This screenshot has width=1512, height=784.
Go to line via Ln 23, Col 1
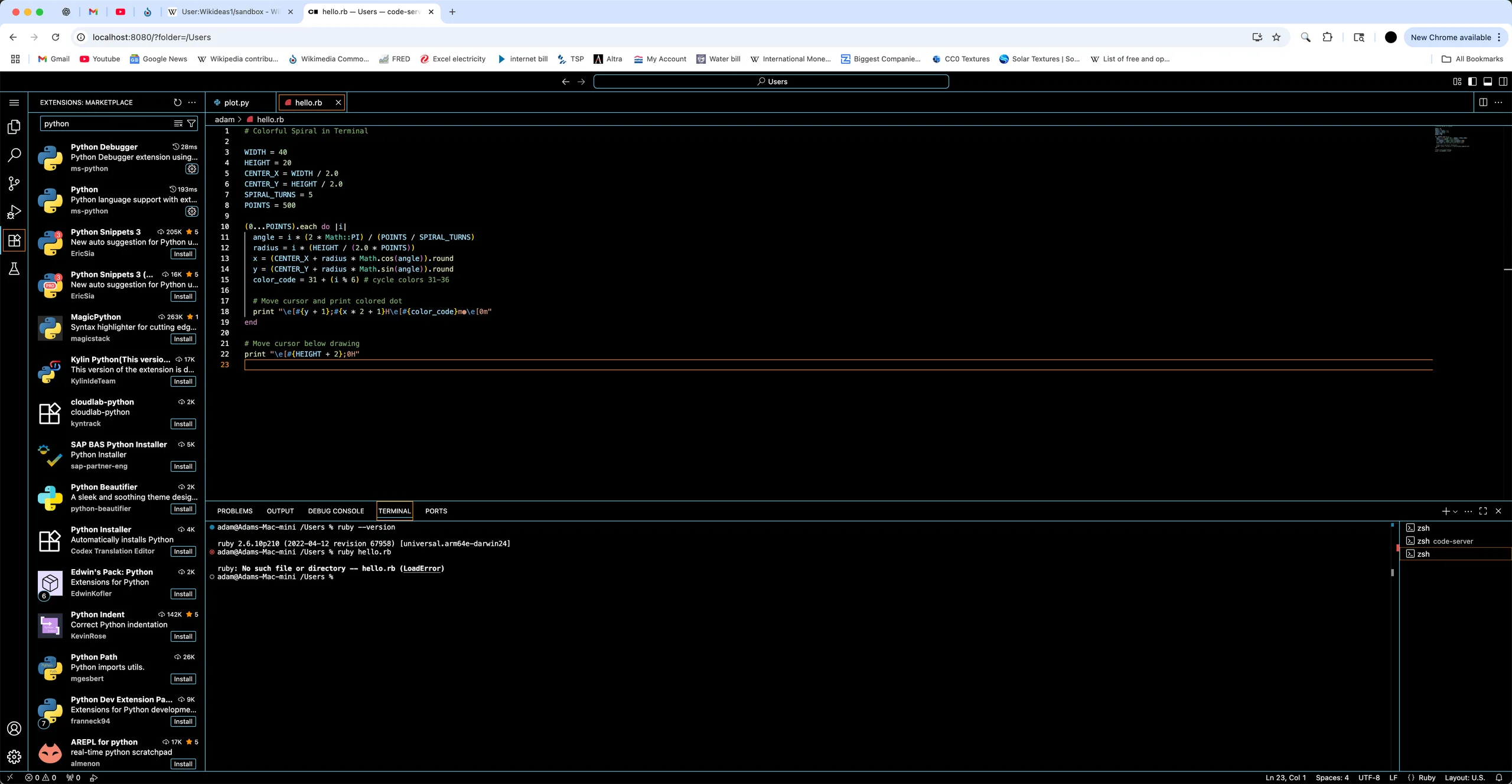click(1286, 778)
